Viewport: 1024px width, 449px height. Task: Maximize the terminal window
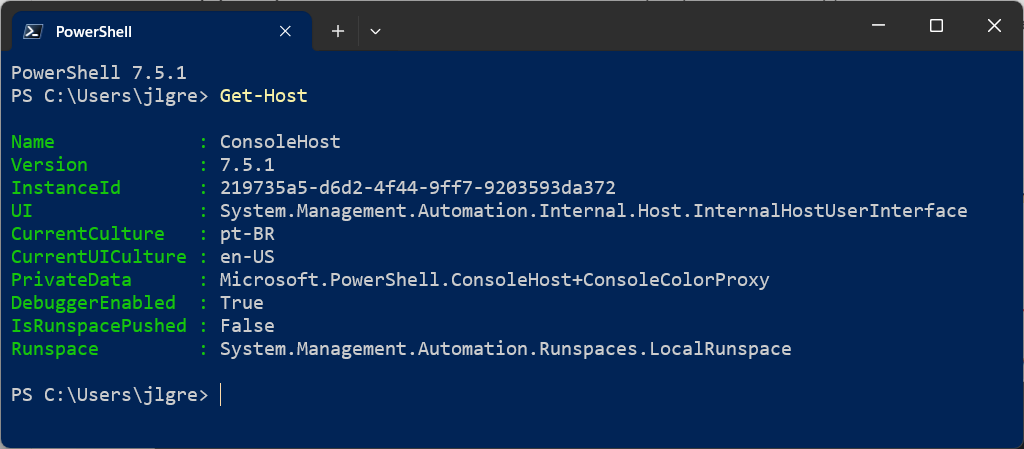tap(936, 26)
